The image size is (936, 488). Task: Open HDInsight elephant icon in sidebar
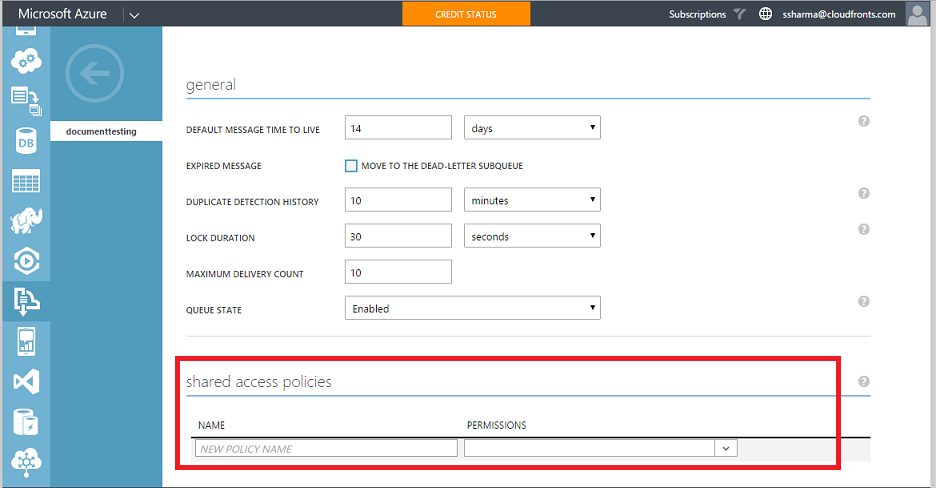coord(25,222)
